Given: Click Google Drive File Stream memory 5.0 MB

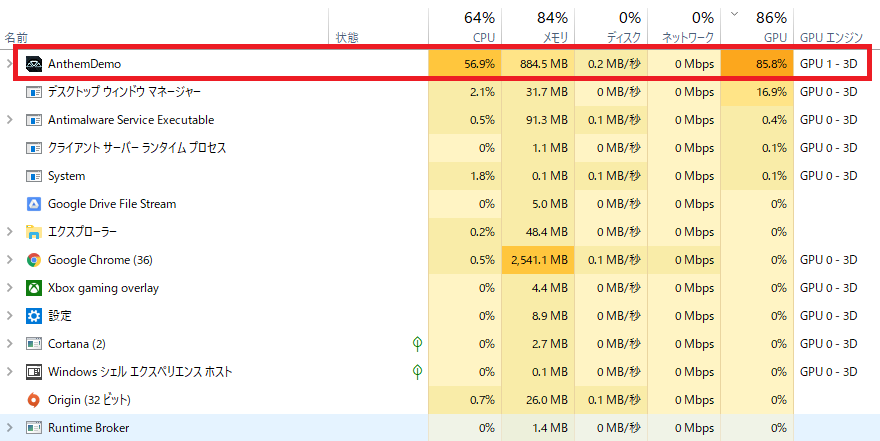Looking at the screenshot, I should point(549,204).
